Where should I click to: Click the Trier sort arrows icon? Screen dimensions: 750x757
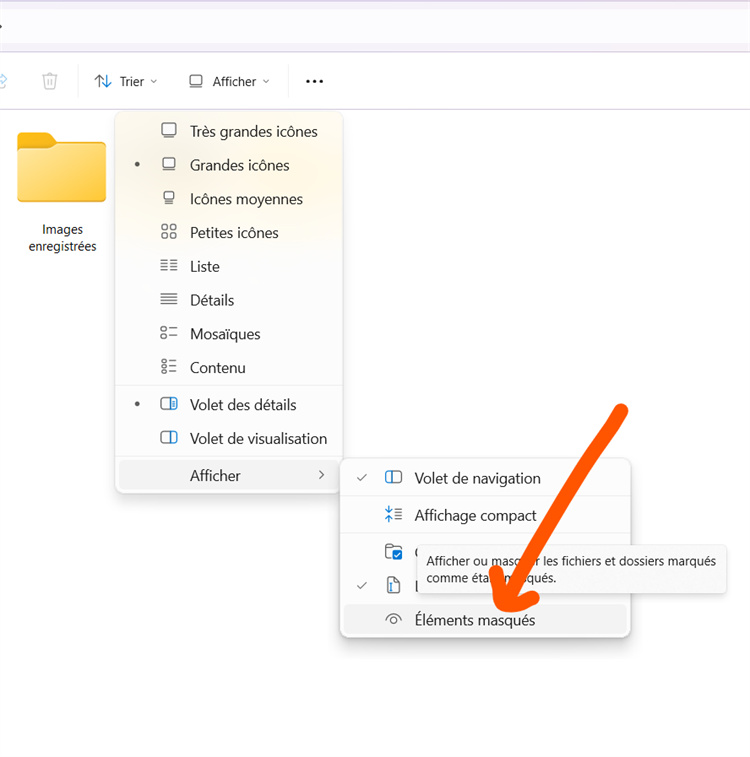tap(103, 81)
